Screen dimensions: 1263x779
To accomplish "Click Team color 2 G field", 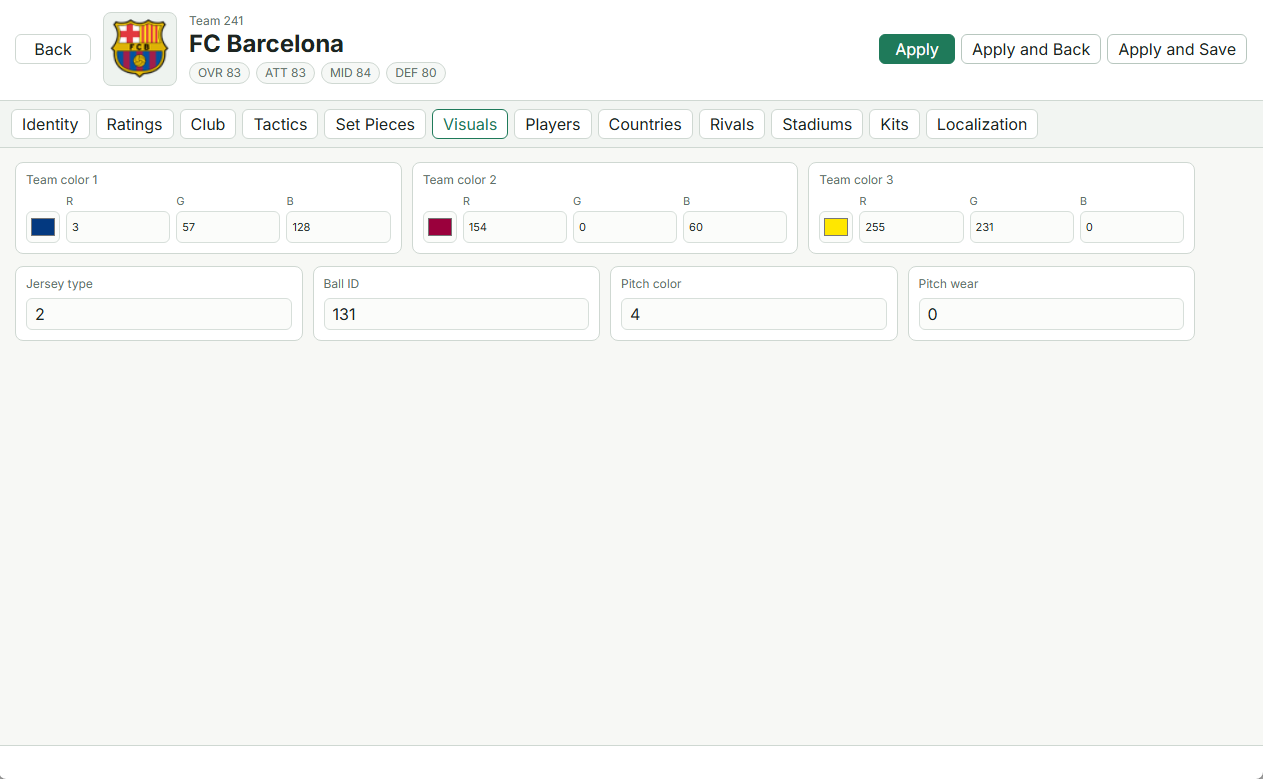I will click(625, 227).
